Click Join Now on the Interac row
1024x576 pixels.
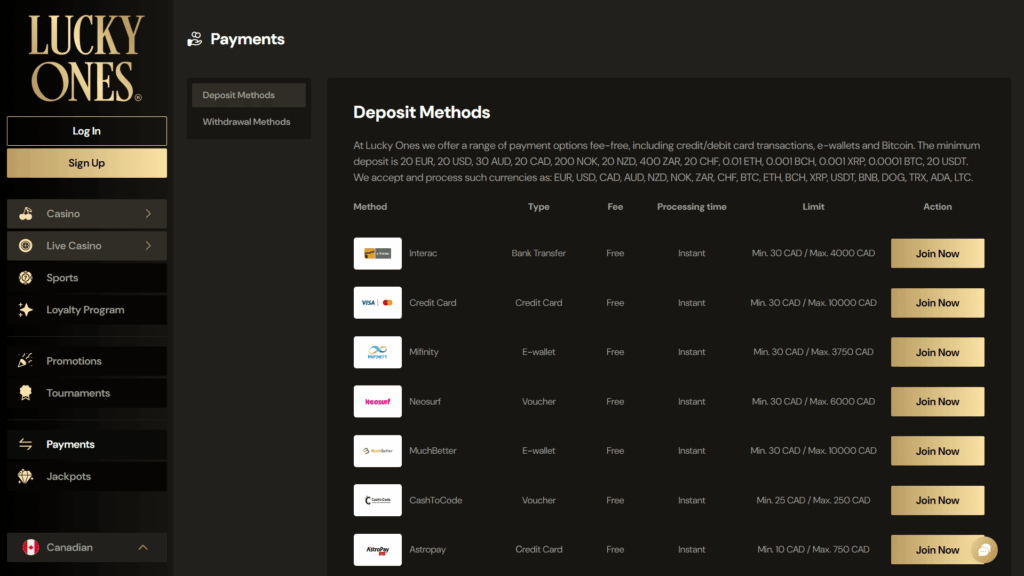click(937, 253)
